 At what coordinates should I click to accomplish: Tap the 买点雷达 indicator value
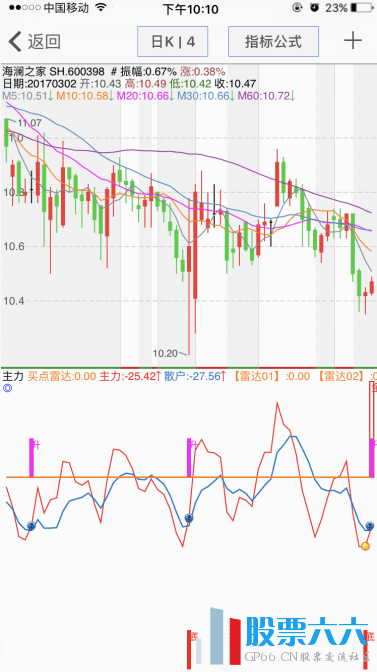pyautogui.click(x=62, y=377)
